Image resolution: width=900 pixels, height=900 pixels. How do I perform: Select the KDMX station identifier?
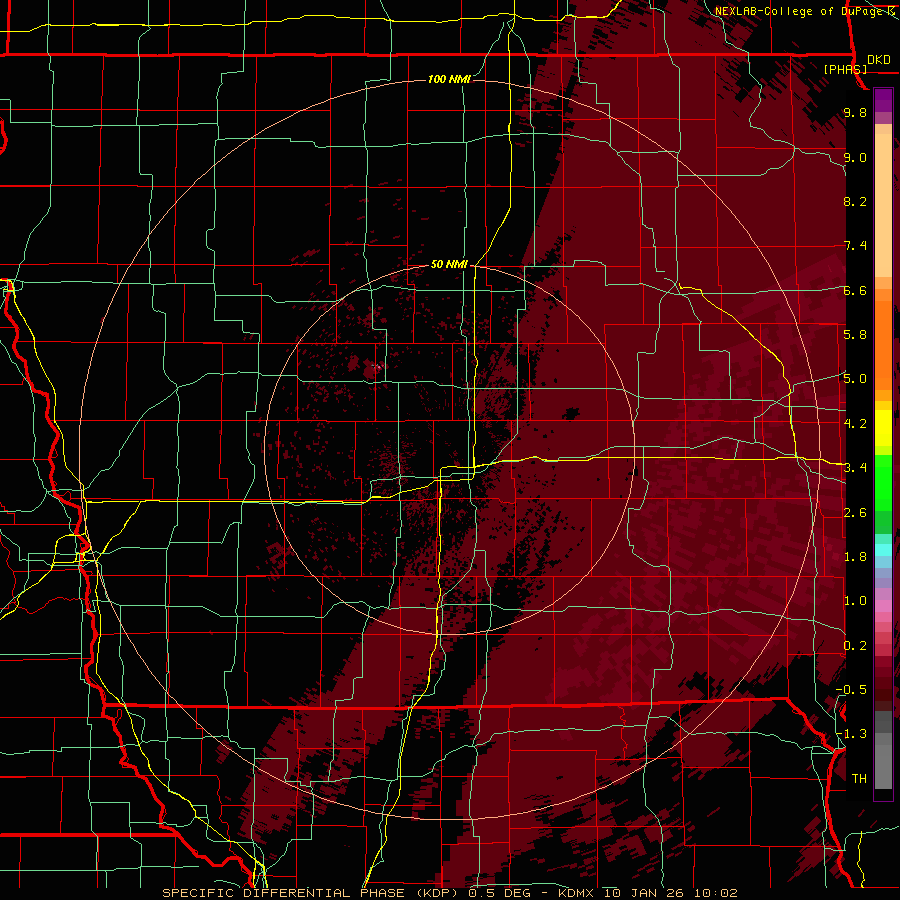577,893
